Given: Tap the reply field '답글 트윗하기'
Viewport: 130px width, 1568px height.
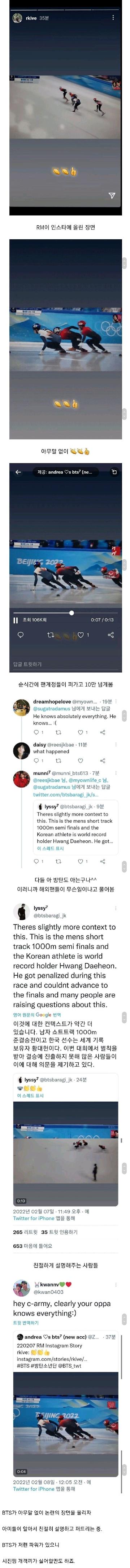Looking at the screenshot, I should coord(27,664).
